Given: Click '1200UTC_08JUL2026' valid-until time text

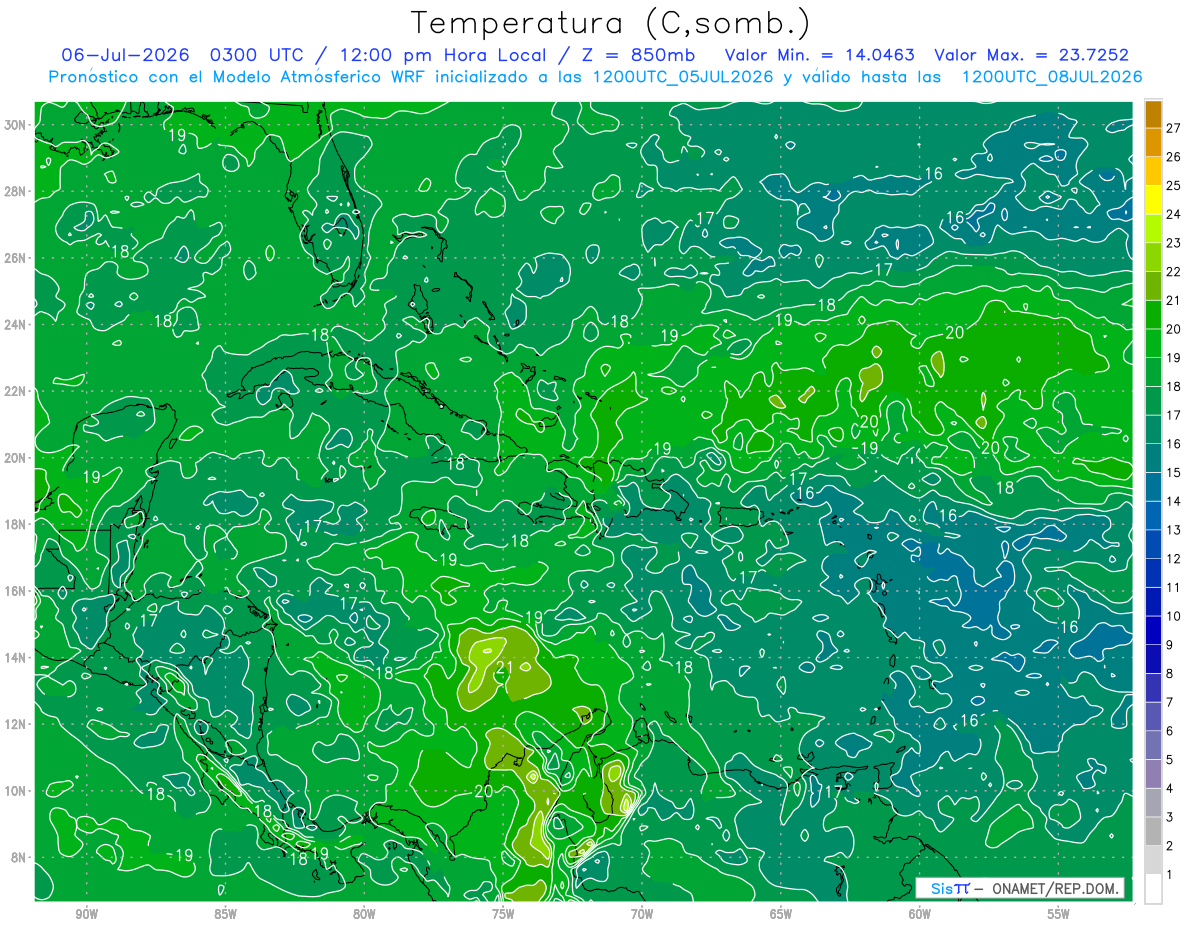Looking at the screenshot, I should (1051, 76).
